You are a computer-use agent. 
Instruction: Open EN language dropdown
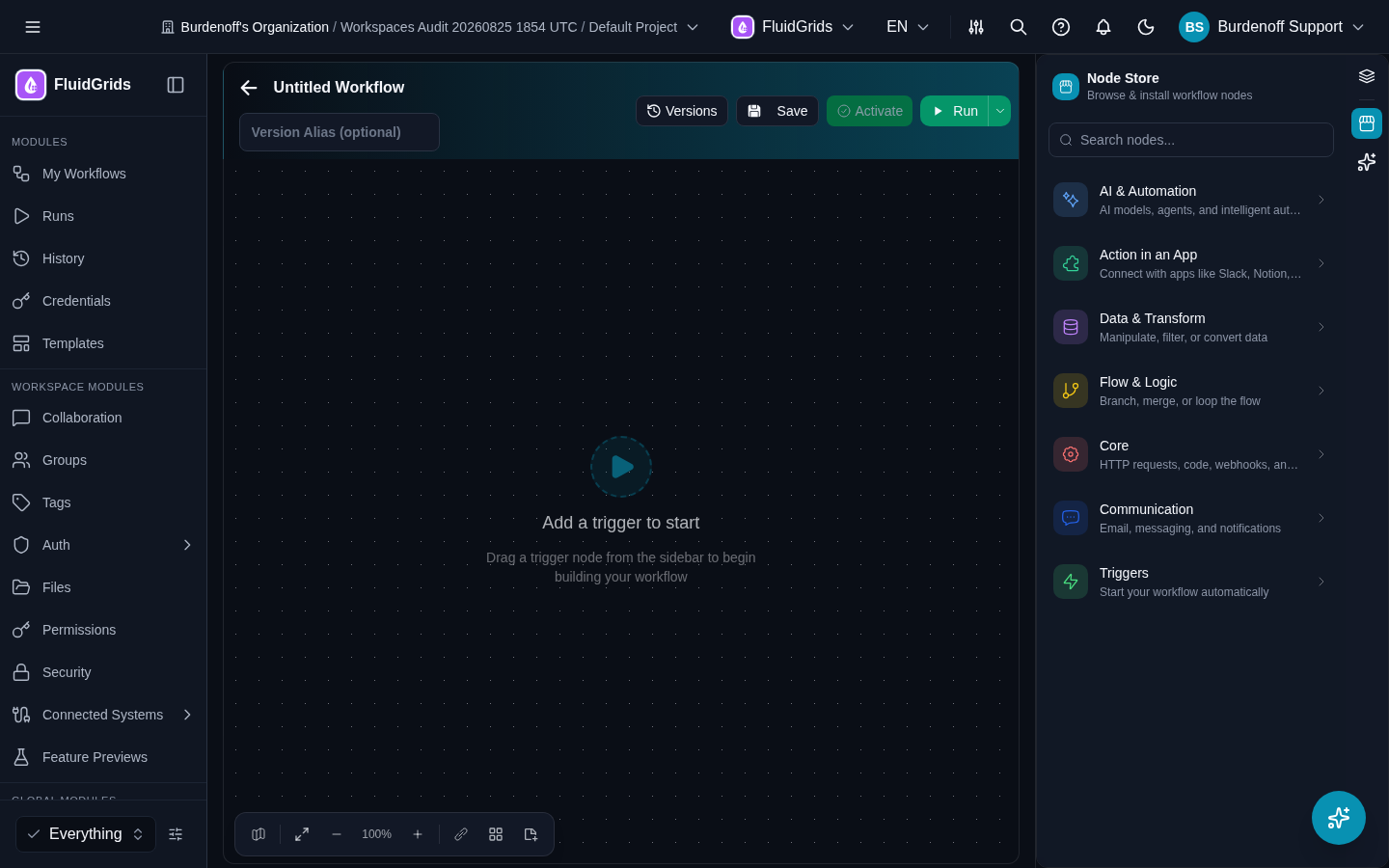tap(908, 27)
